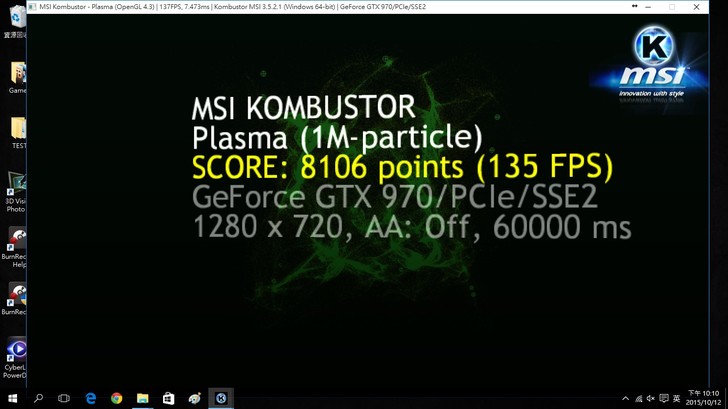Open the clock showing 2015/10/12
The height and width of the screenshot is (409, 728).
(x=703, y=398)
